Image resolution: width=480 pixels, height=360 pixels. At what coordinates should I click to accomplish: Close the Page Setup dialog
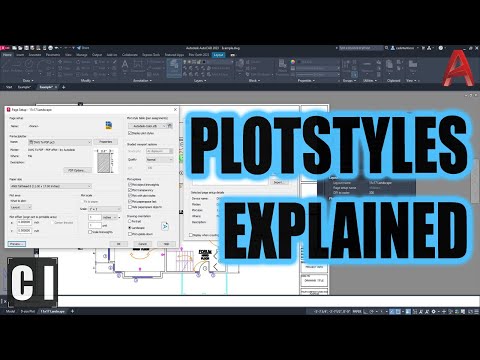[x=175, y=109]
